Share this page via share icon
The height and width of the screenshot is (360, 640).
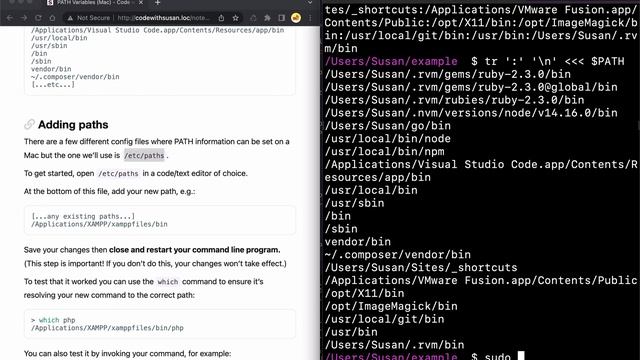(221, 18)
